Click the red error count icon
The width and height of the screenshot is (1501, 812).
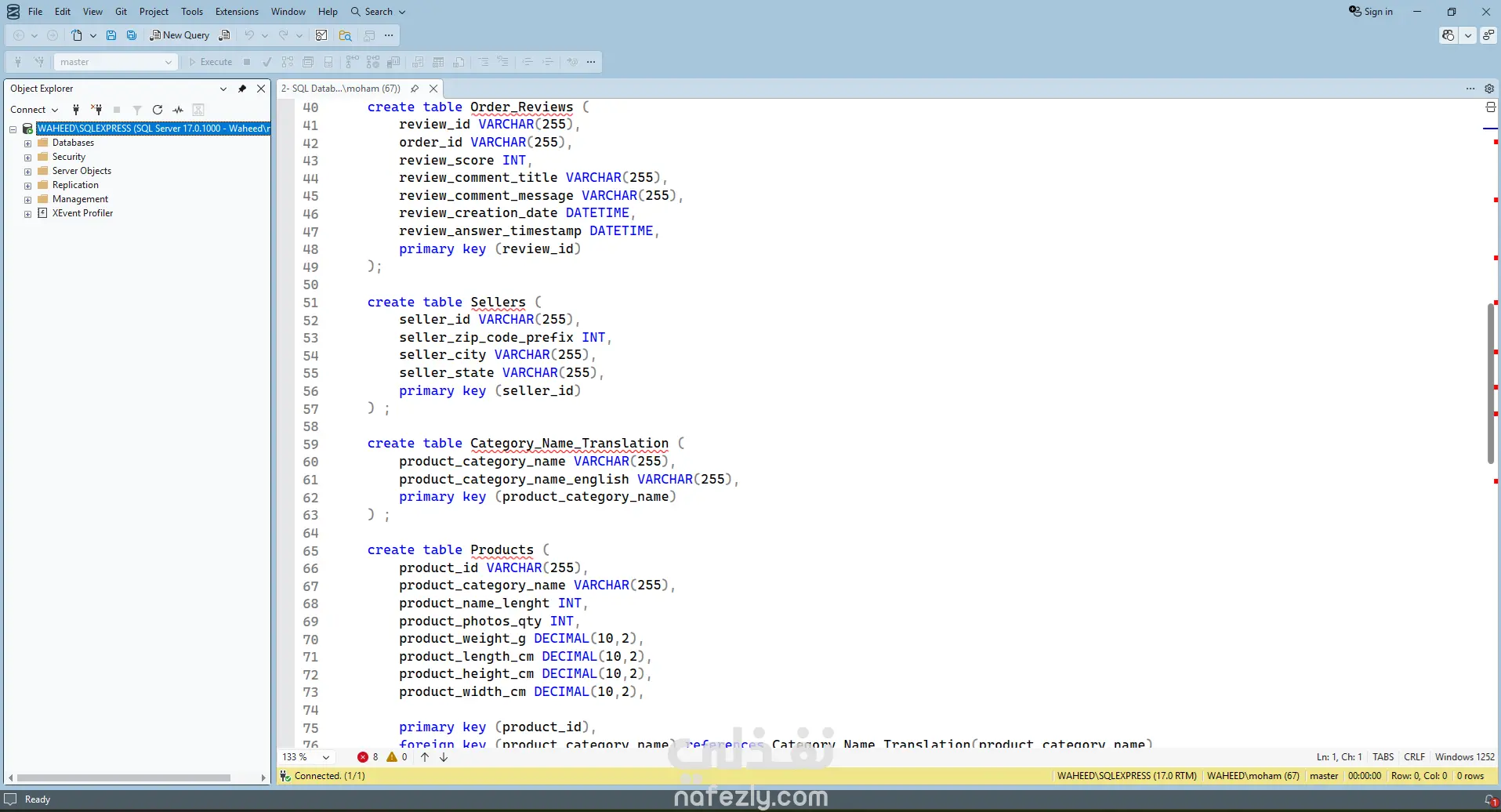click(363, 757)
